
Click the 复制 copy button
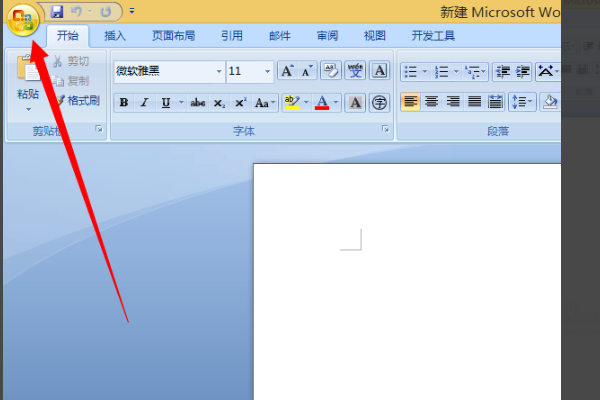pos(70,81)
